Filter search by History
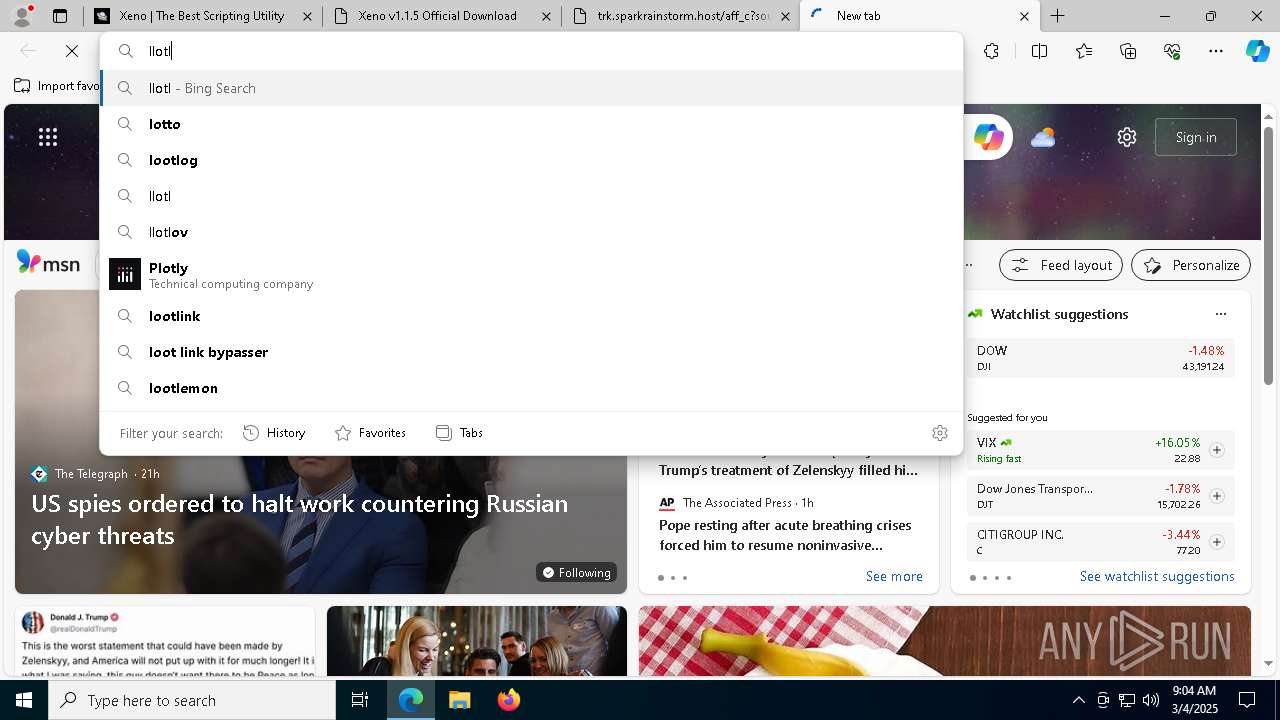Viewport: 1280px width, 720px height. (x=274, y=433)
